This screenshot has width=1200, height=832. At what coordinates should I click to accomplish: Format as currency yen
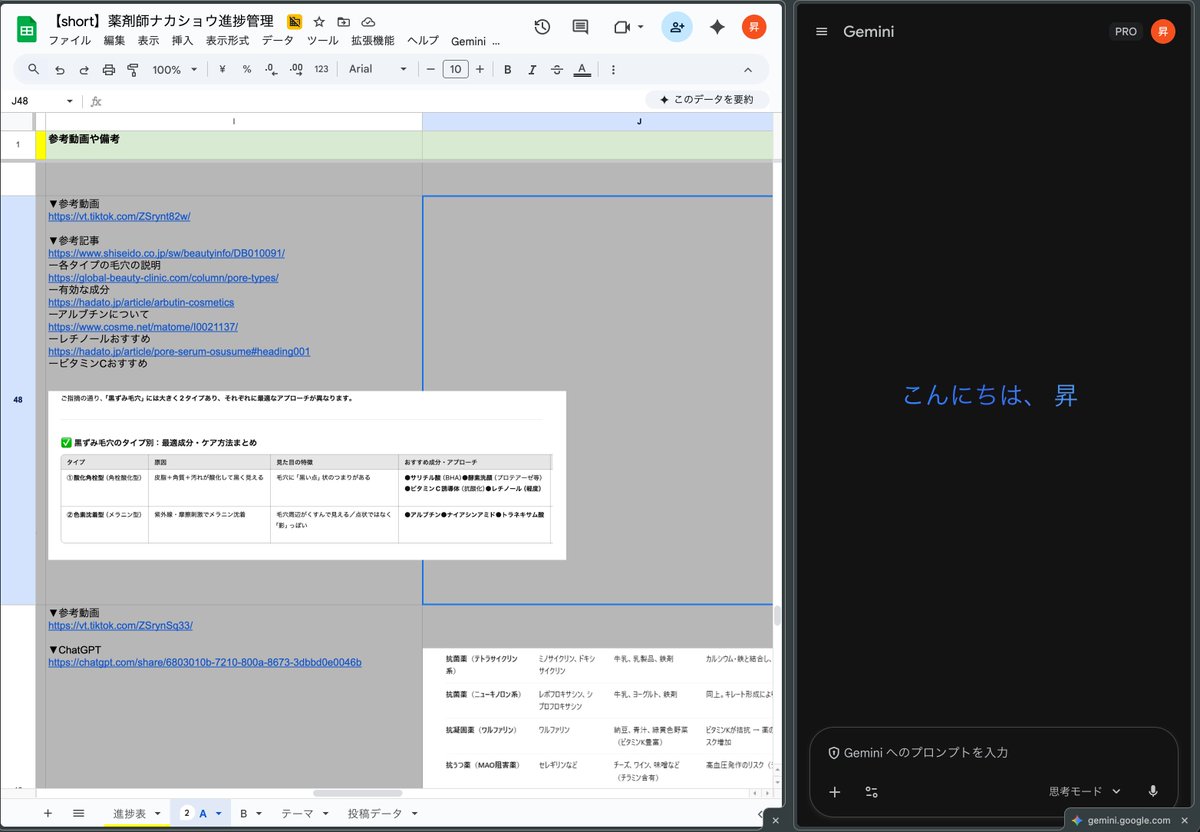click(x=222, y=69)
